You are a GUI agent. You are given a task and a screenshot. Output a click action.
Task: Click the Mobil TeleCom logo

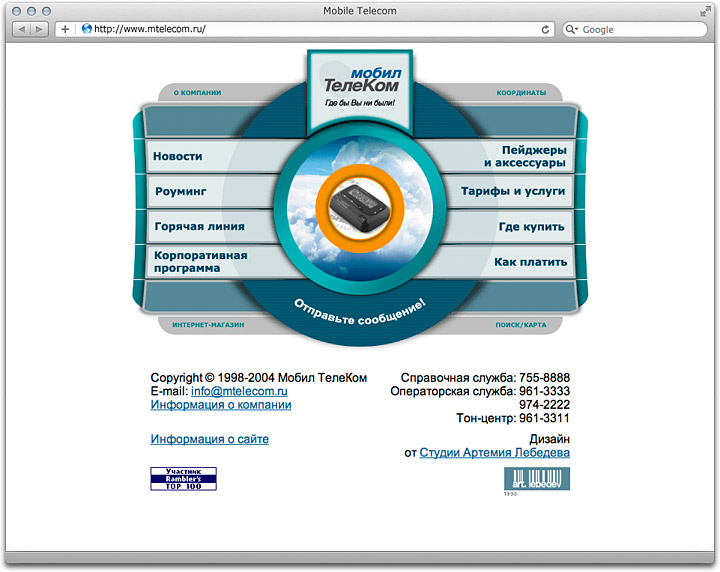[360, 88]
